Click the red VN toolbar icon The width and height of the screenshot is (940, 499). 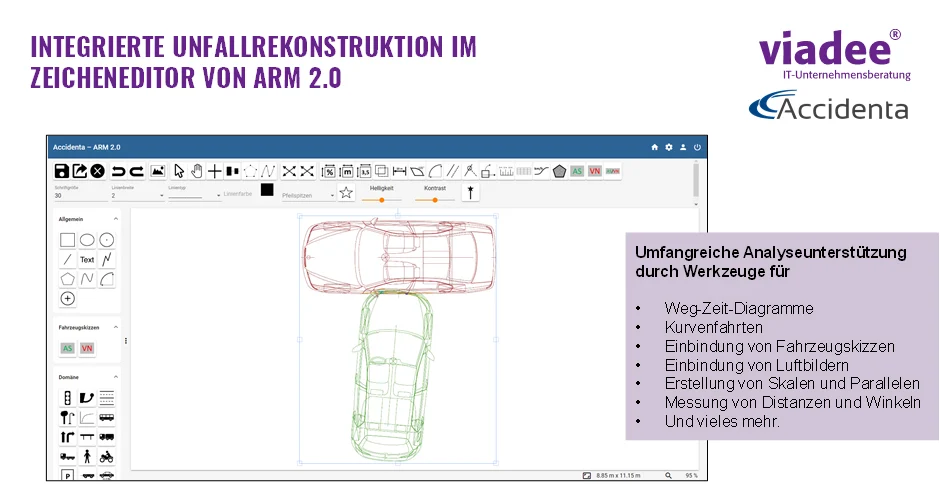tap(595, 171)
